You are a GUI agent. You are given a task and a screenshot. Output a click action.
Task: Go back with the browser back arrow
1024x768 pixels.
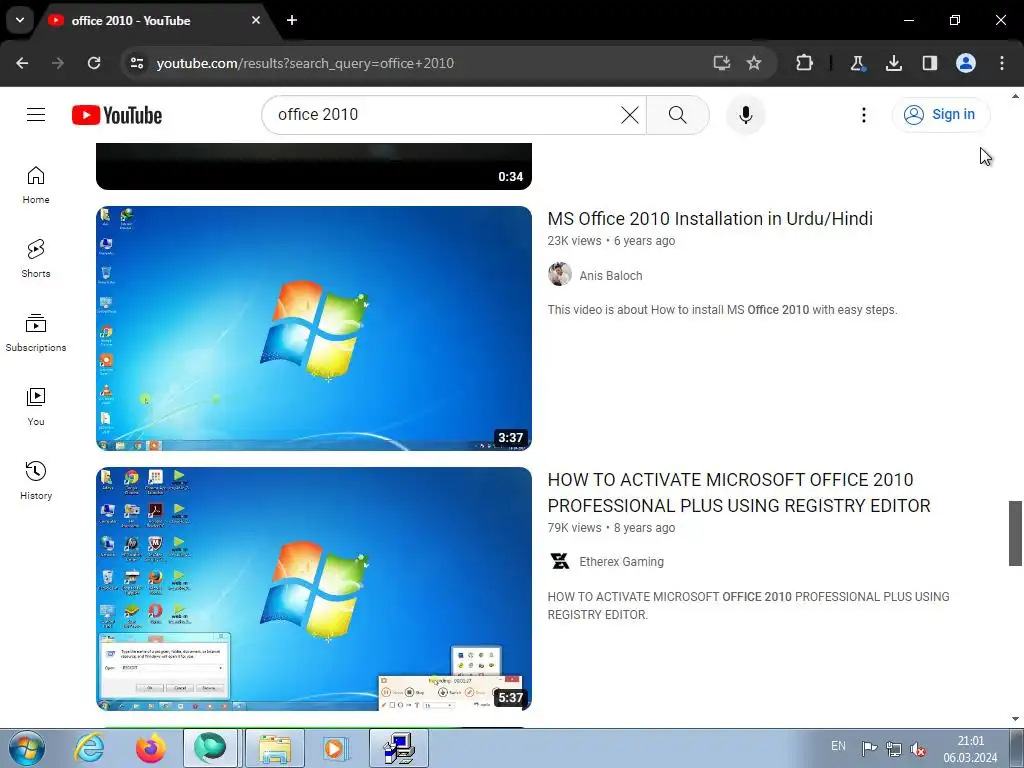(x=22, y=63)
